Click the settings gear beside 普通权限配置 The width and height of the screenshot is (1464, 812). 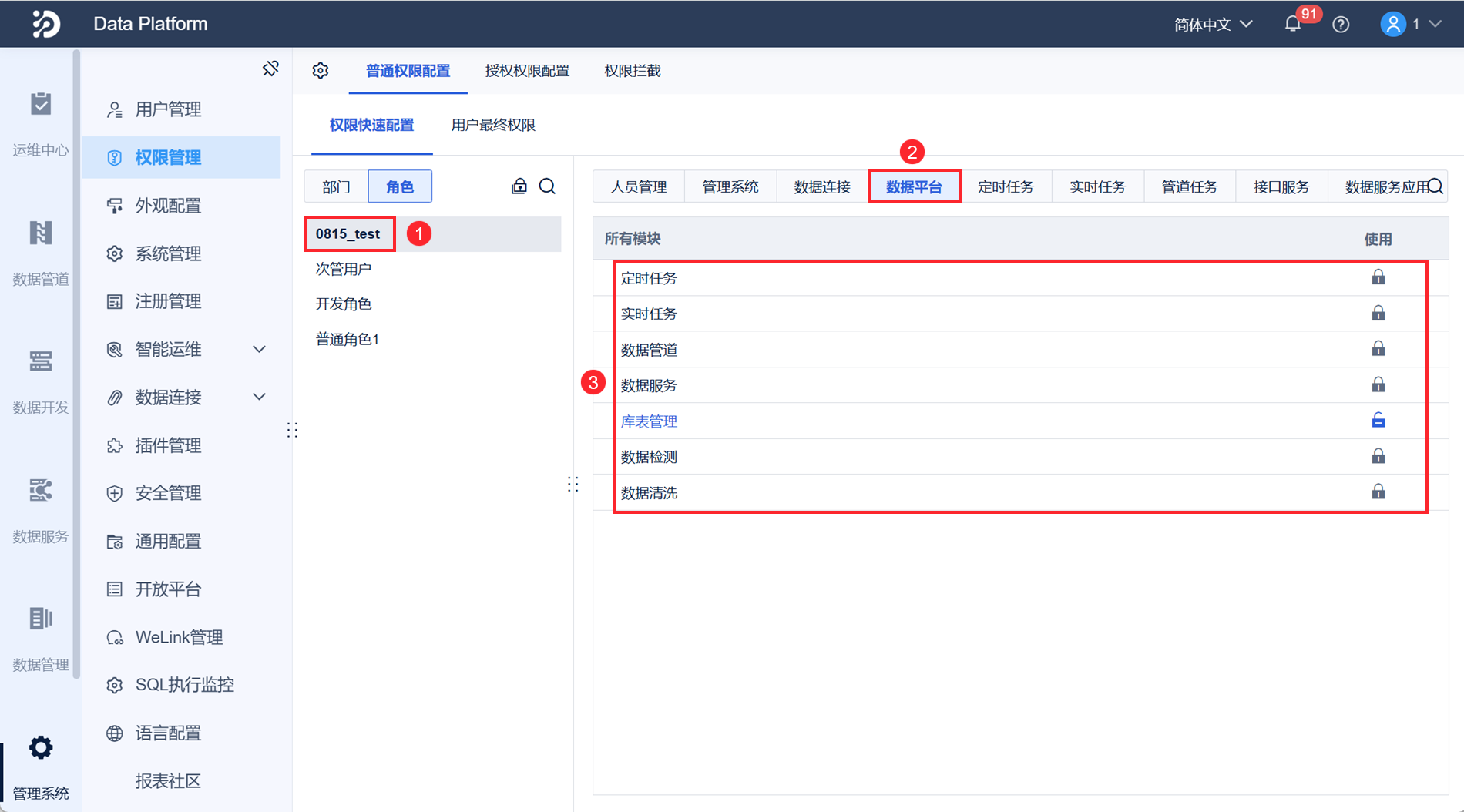click(x=321, y=71)
